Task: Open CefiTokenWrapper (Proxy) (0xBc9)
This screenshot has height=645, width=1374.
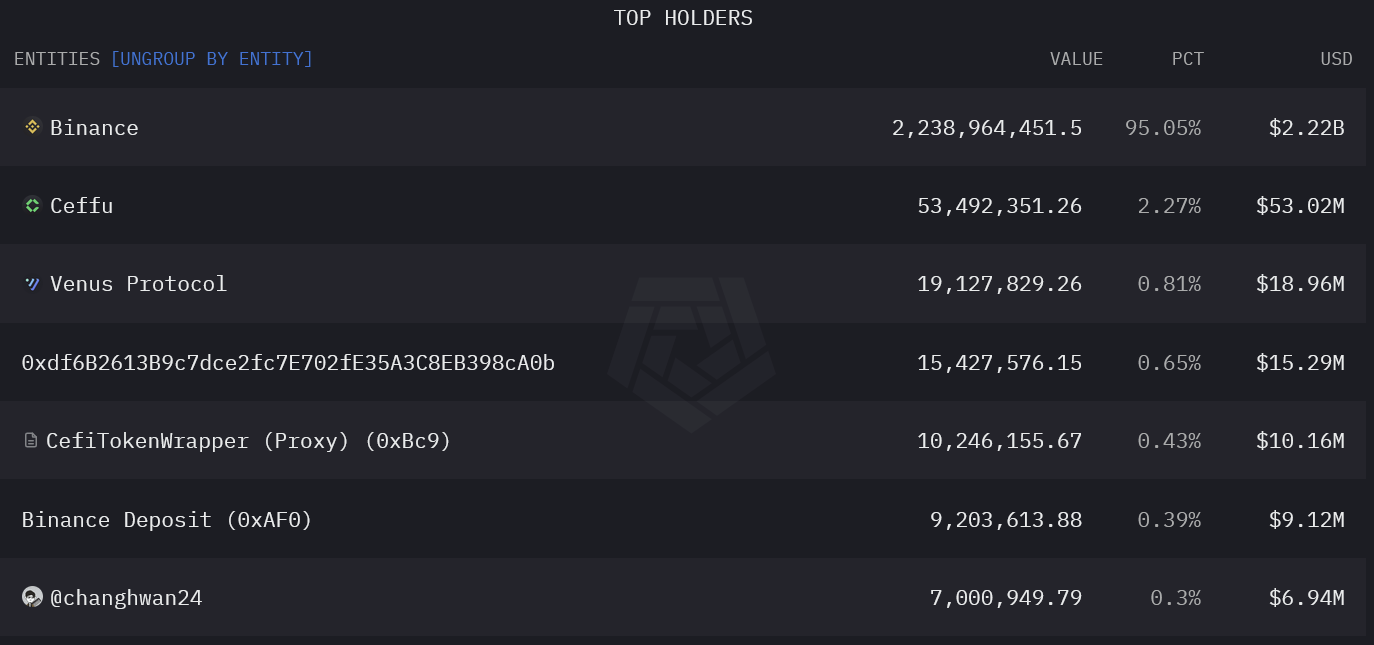Action: [249, 440]
